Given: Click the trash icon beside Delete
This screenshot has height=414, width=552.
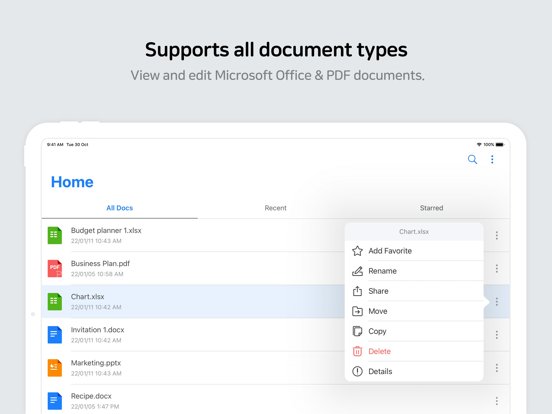Looking at the screenshot, I should [357, 351].
